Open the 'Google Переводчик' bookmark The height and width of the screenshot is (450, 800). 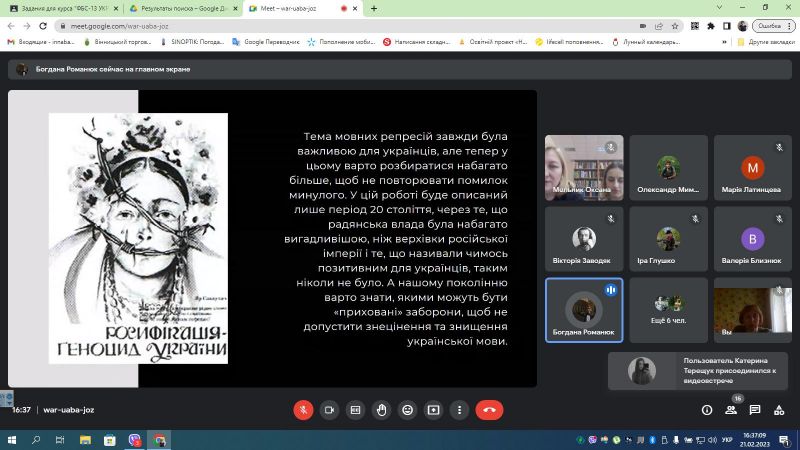pyautogui.click(x=266, y=42)
